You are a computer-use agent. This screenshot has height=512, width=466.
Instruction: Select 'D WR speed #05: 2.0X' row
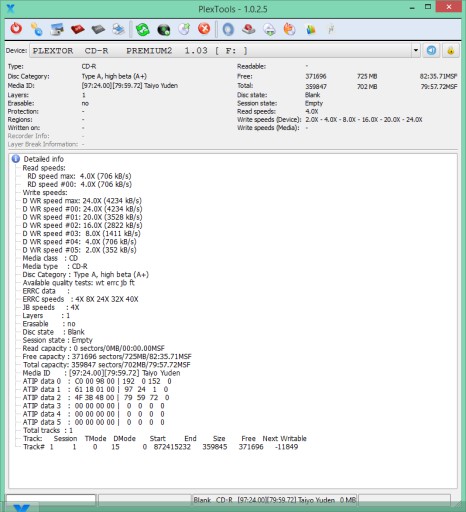coord(79,250)
